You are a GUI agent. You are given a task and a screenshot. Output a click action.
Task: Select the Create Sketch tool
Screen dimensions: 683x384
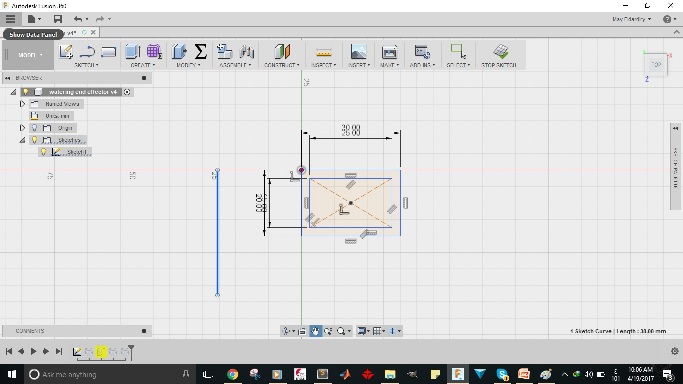tap(66, 52)
